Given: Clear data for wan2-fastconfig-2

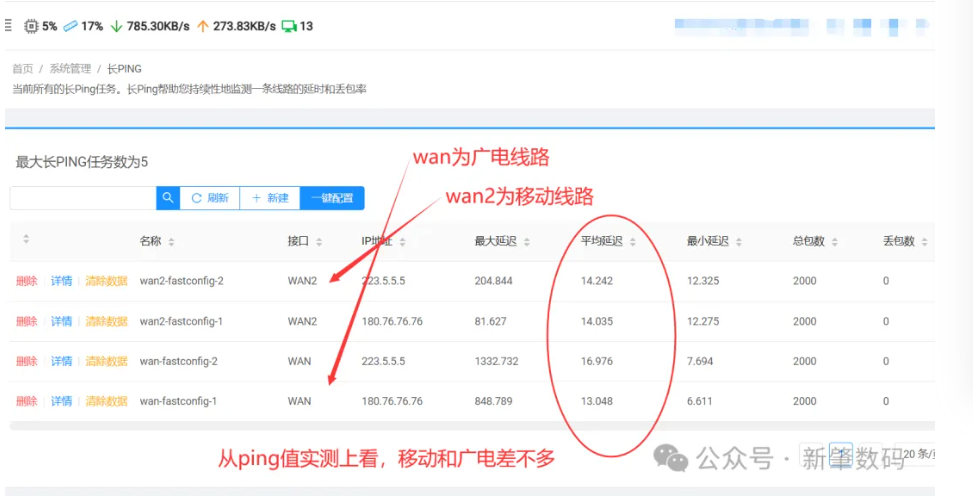Looking at the screenshot, I should (x=106, y=281).
